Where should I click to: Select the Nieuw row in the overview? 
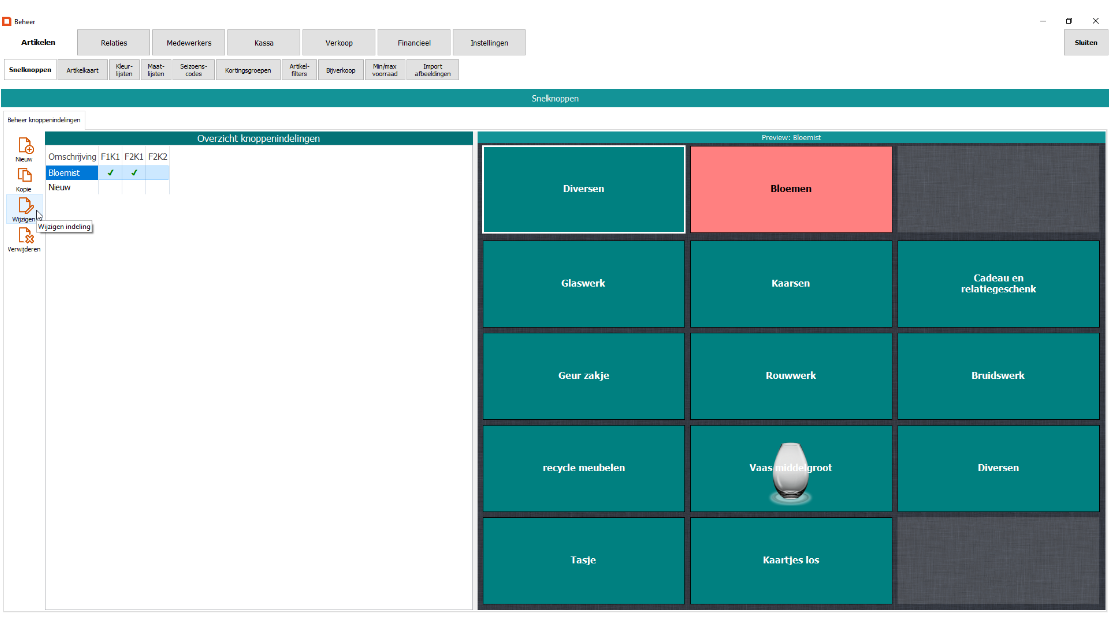click(x=71, y=186)
